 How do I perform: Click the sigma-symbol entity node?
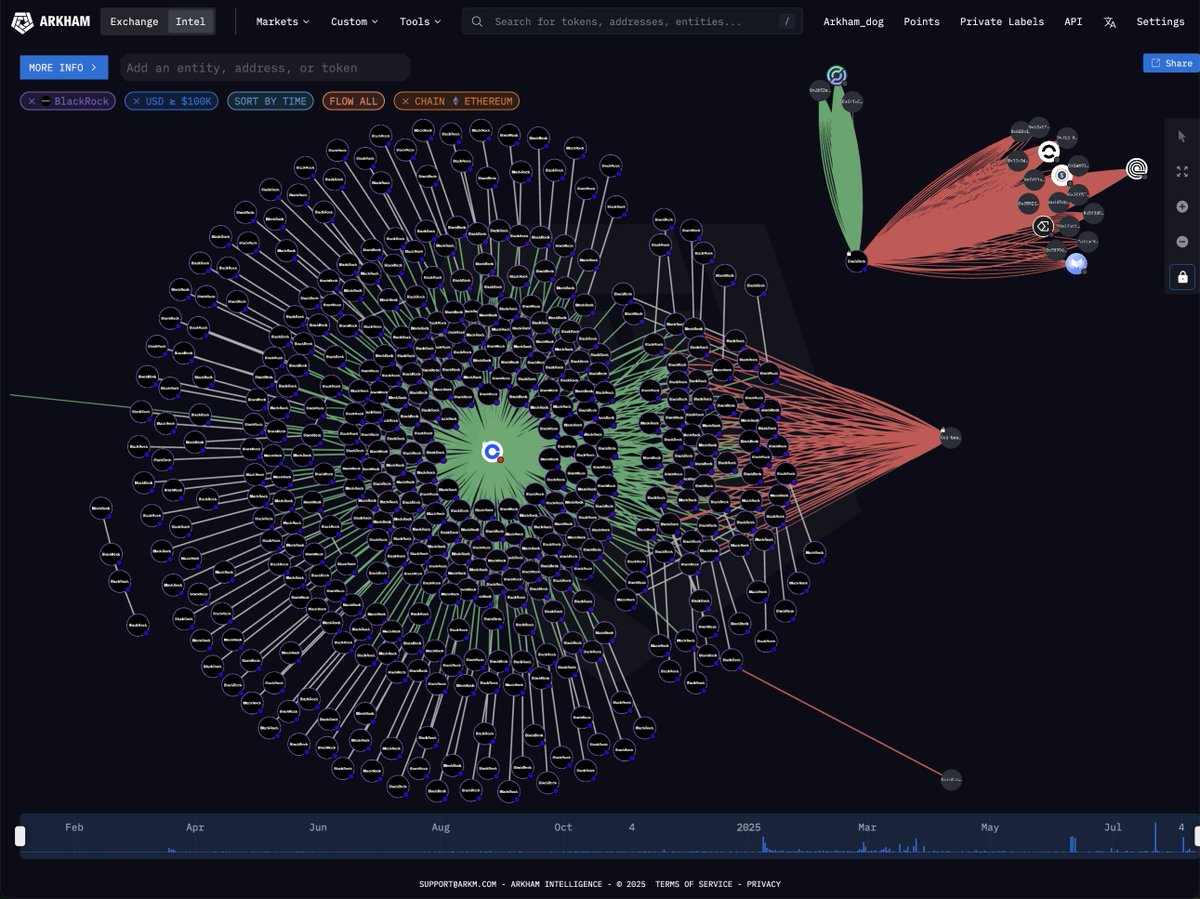pos(1043,227)
